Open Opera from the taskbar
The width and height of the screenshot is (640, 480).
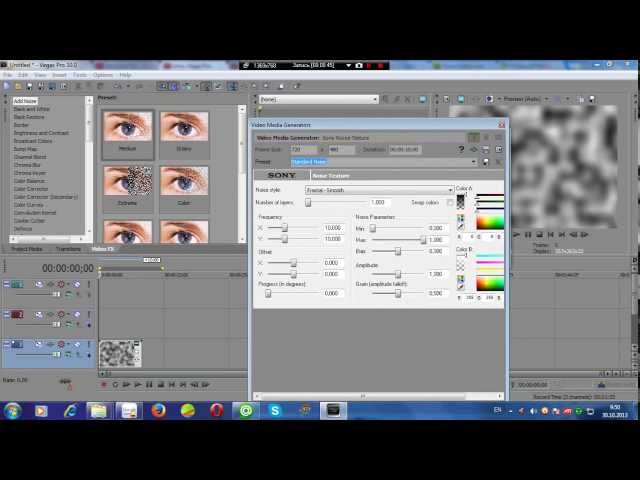coord(217,410)
